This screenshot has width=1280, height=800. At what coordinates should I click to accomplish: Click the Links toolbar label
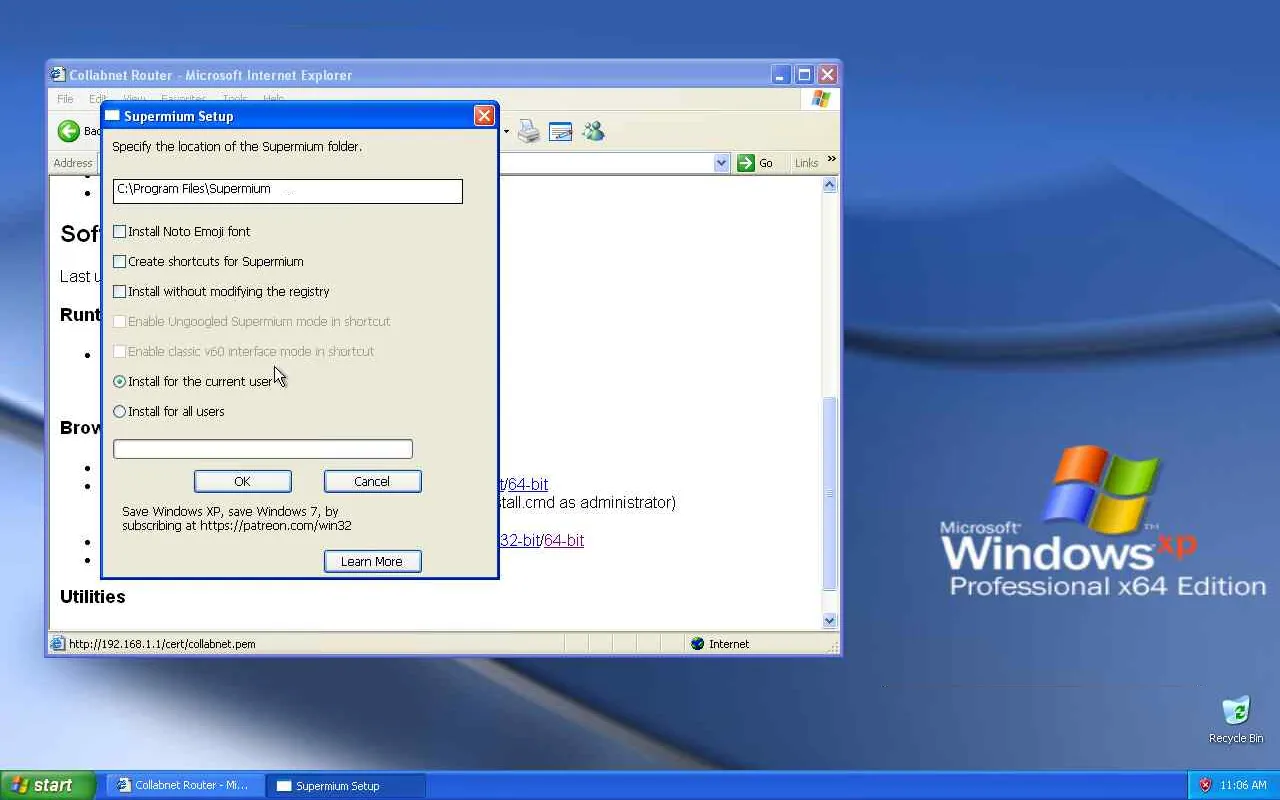pyautogui.click(x=806, y=163)
